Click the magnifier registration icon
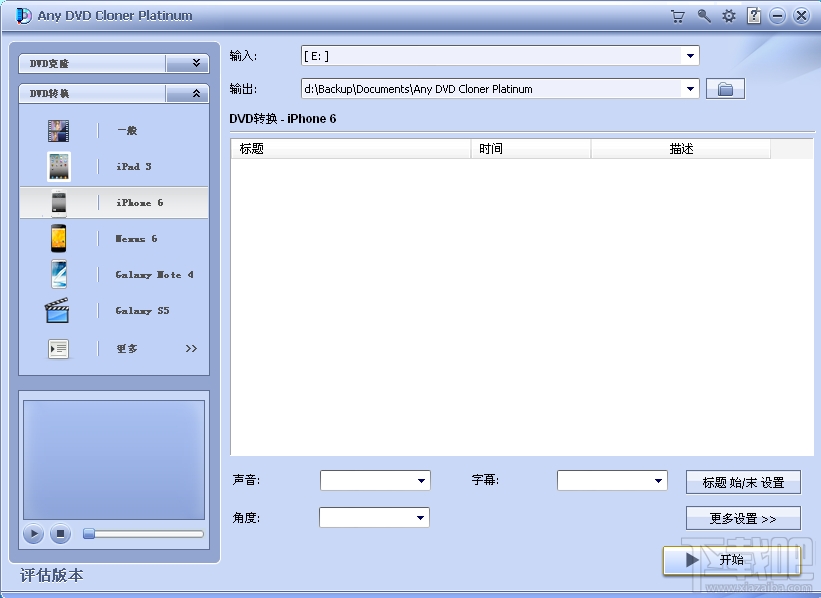Screen dimensions: 821x598 pos(703,16)
